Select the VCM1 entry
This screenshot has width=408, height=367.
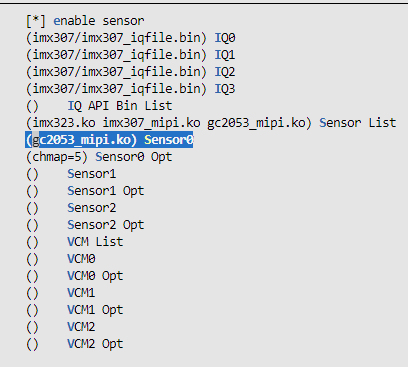coord(61,293)
